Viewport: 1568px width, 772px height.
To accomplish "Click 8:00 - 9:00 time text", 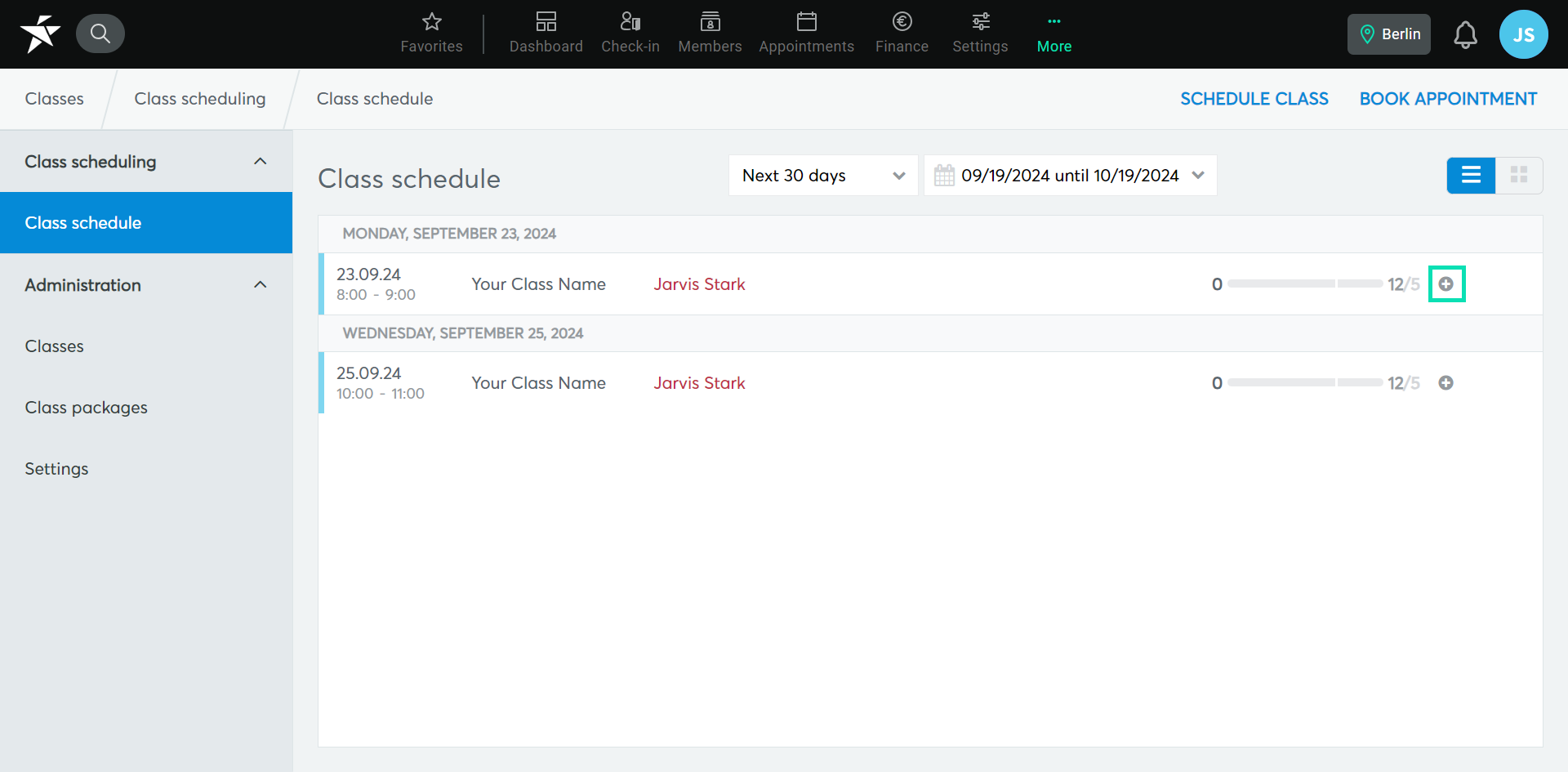I will click(x=376, y=295).
